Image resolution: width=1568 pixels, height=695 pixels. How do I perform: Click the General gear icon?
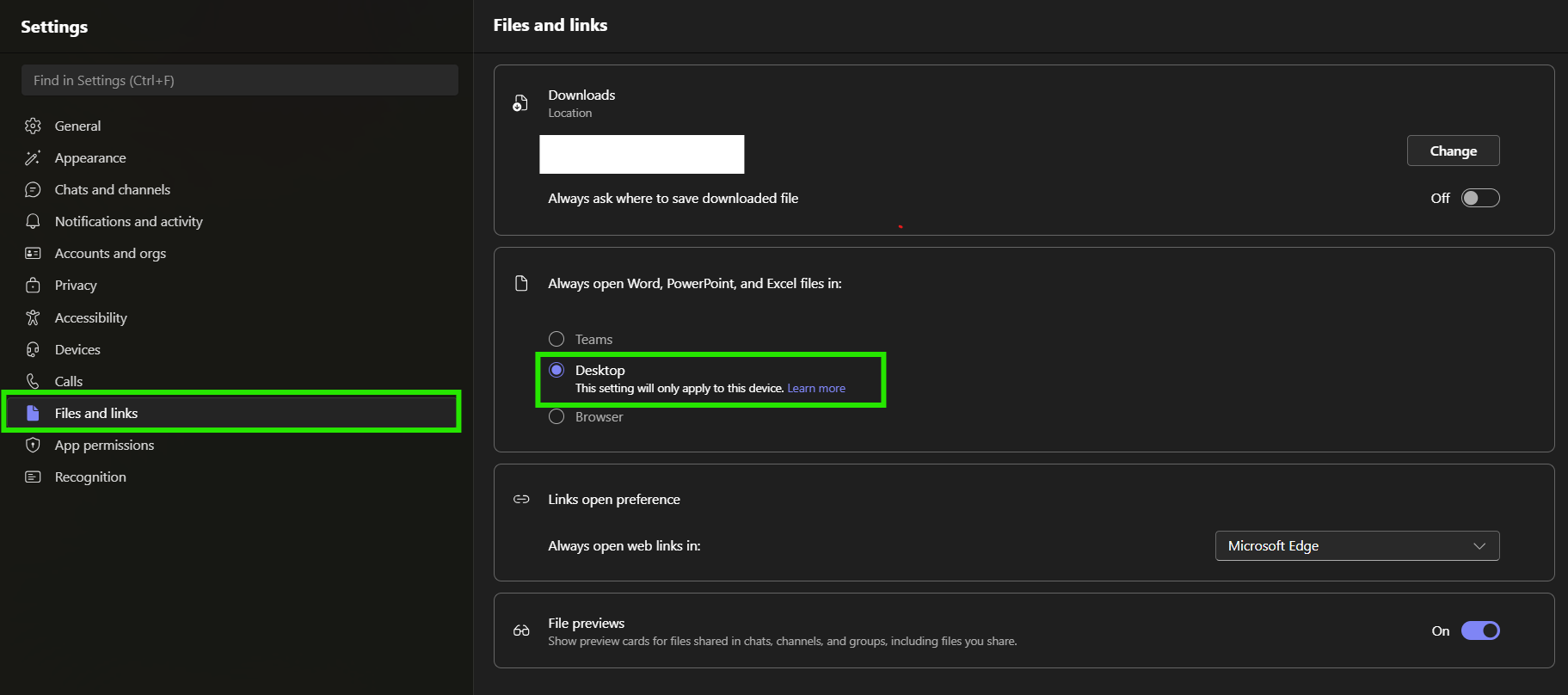(33, 126)
